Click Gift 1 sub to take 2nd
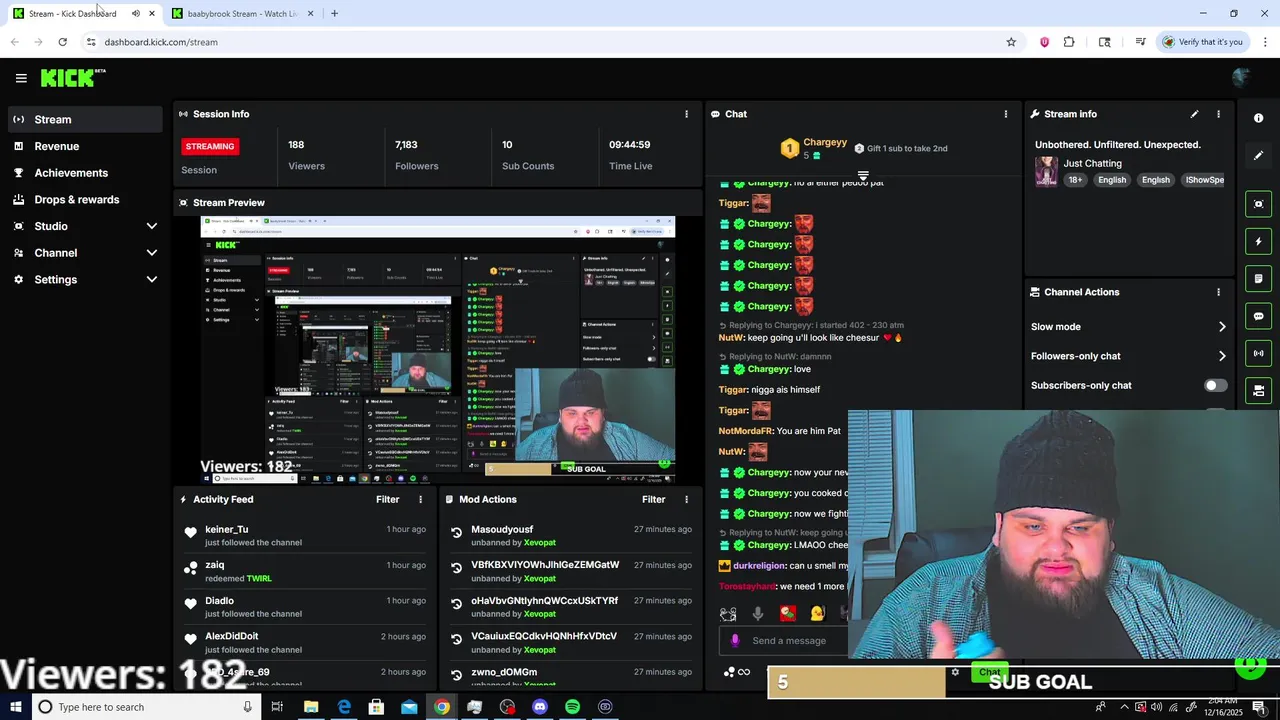Viewport: 1280px width, 720px height. point(901,148)
